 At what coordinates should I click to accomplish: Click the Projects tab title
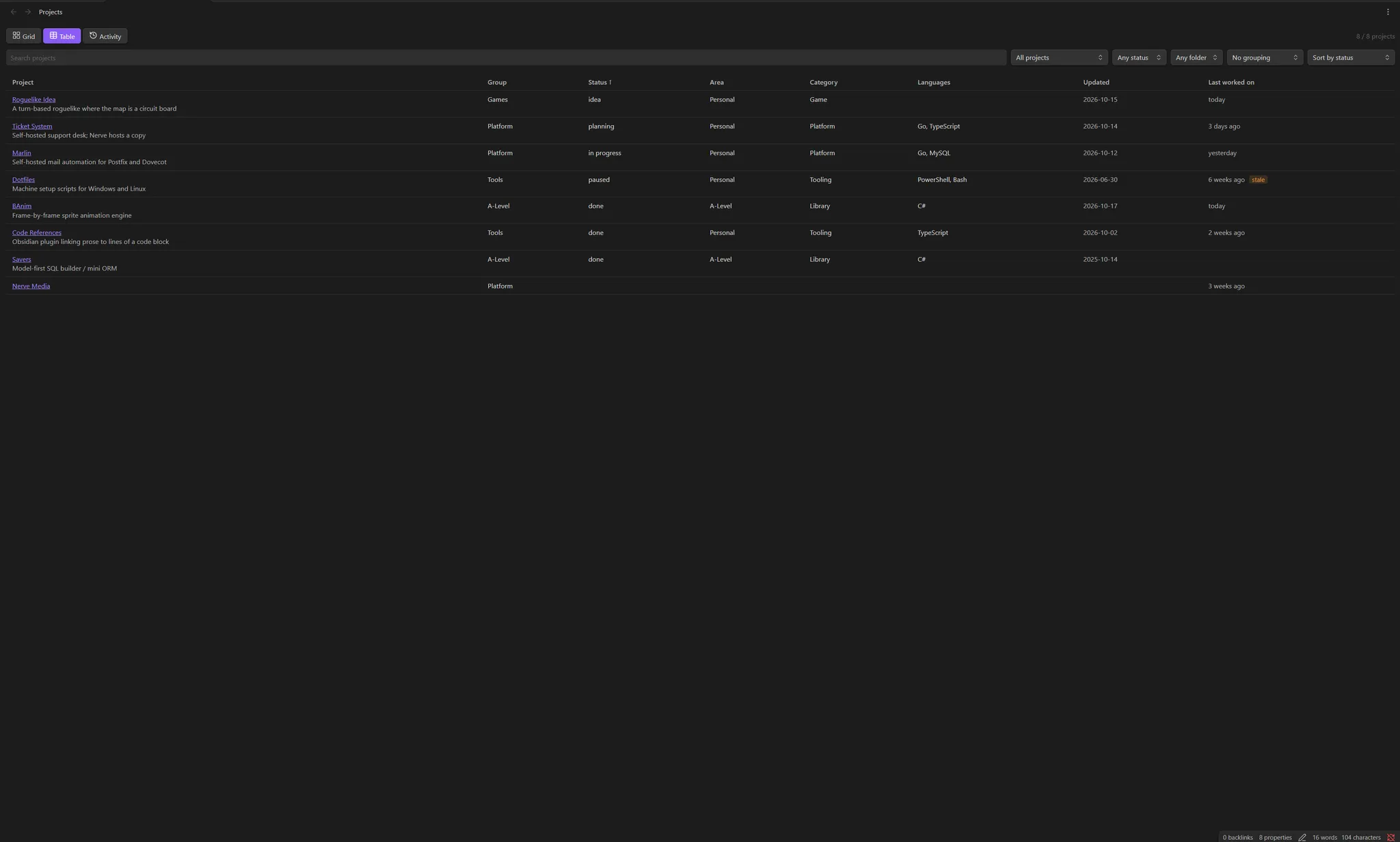(x=51, y=12)
